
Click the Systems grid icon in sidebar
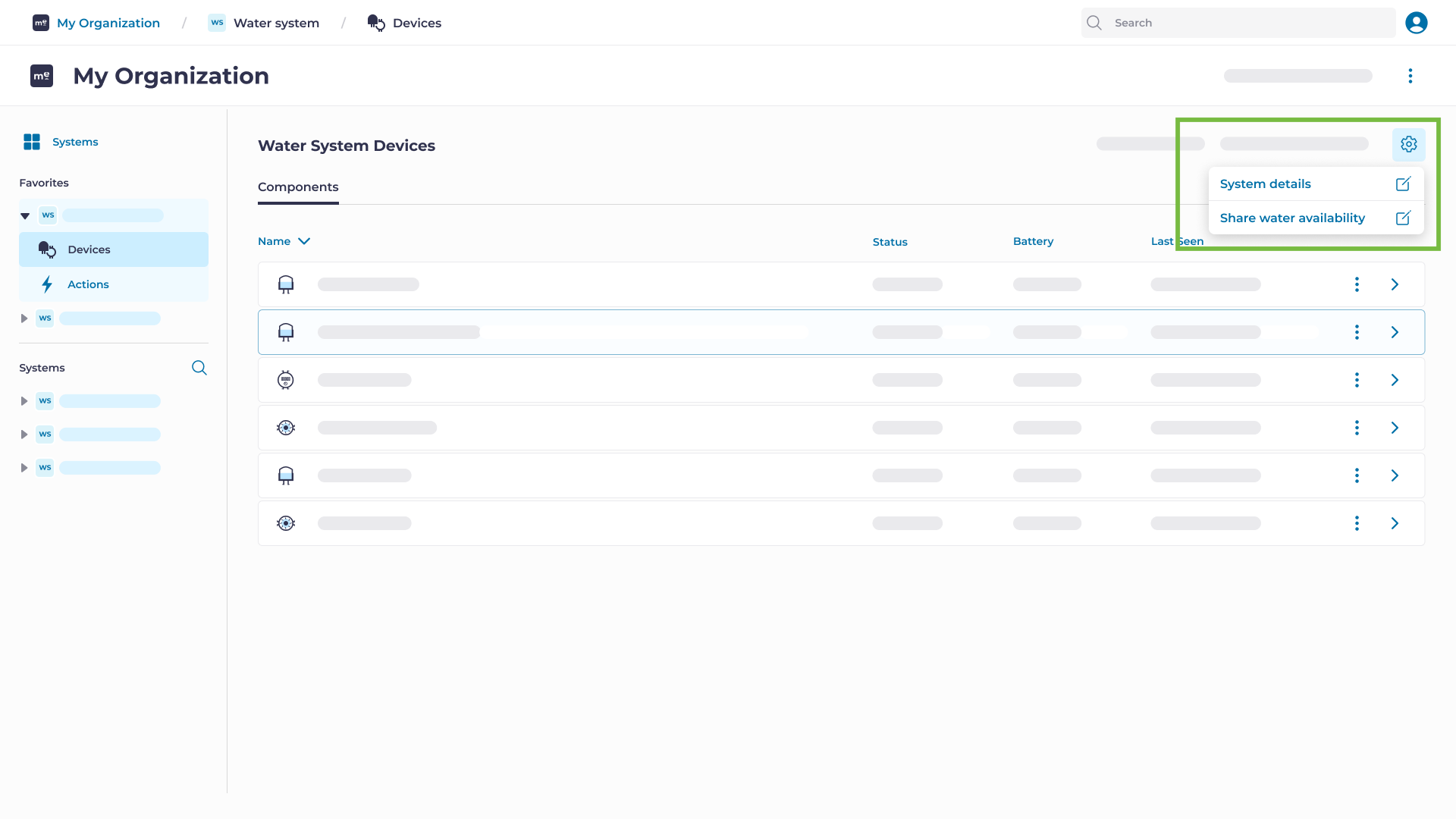click(32, 142)
